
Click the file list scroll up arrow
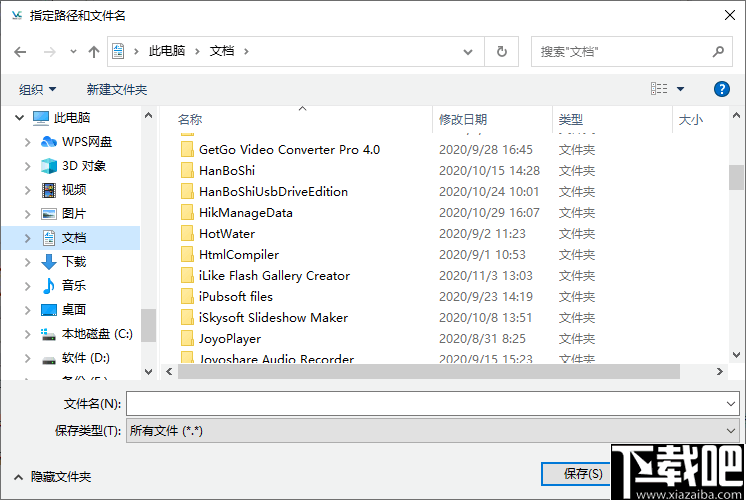(x=736, y=115)
